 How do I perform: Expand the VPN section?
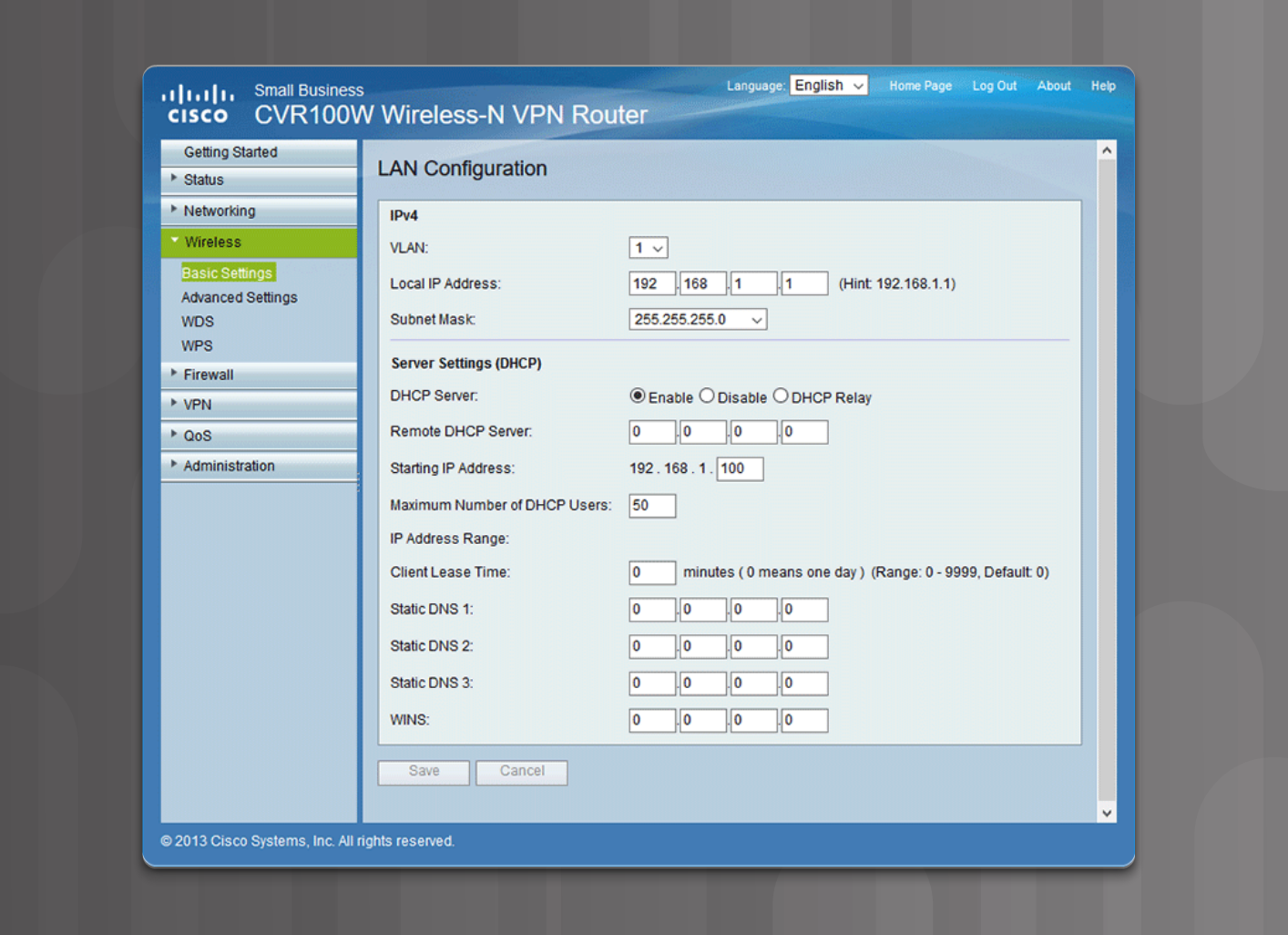tap(196, 404)
